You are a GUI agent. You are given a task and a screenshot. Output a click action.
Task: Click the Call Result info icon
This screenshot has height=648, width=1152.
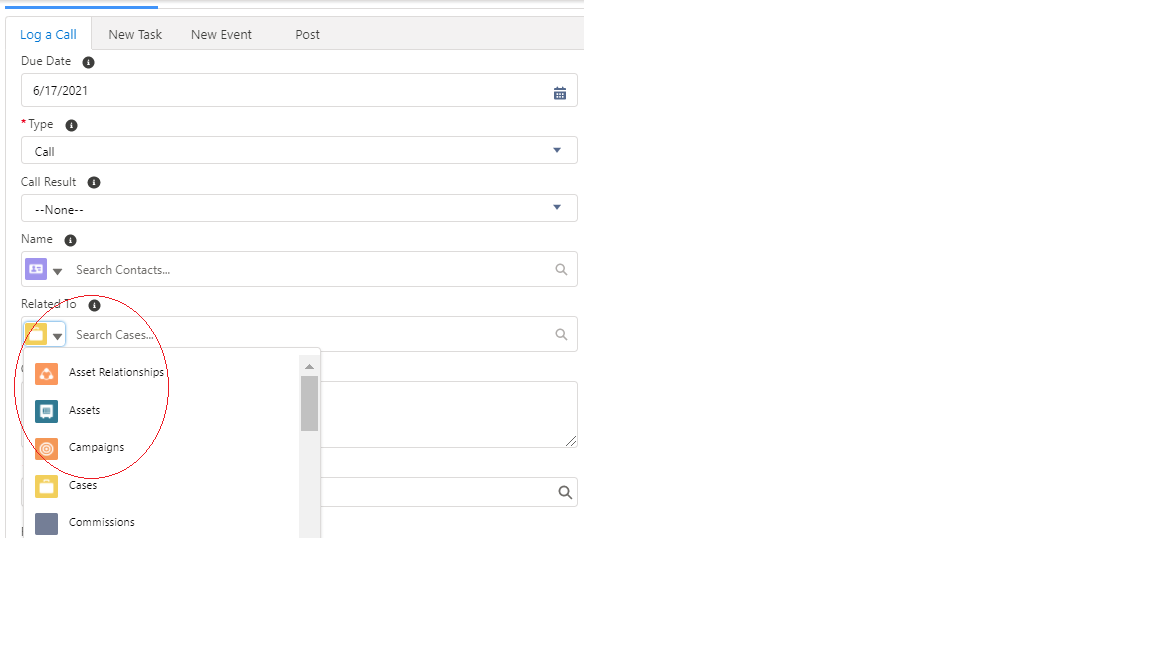(93, 182)
